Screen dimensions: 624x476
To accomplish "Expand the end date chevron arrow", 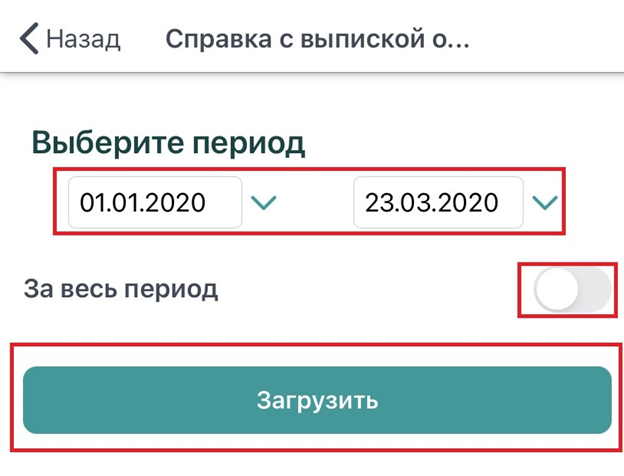I will tap(544, 203).
